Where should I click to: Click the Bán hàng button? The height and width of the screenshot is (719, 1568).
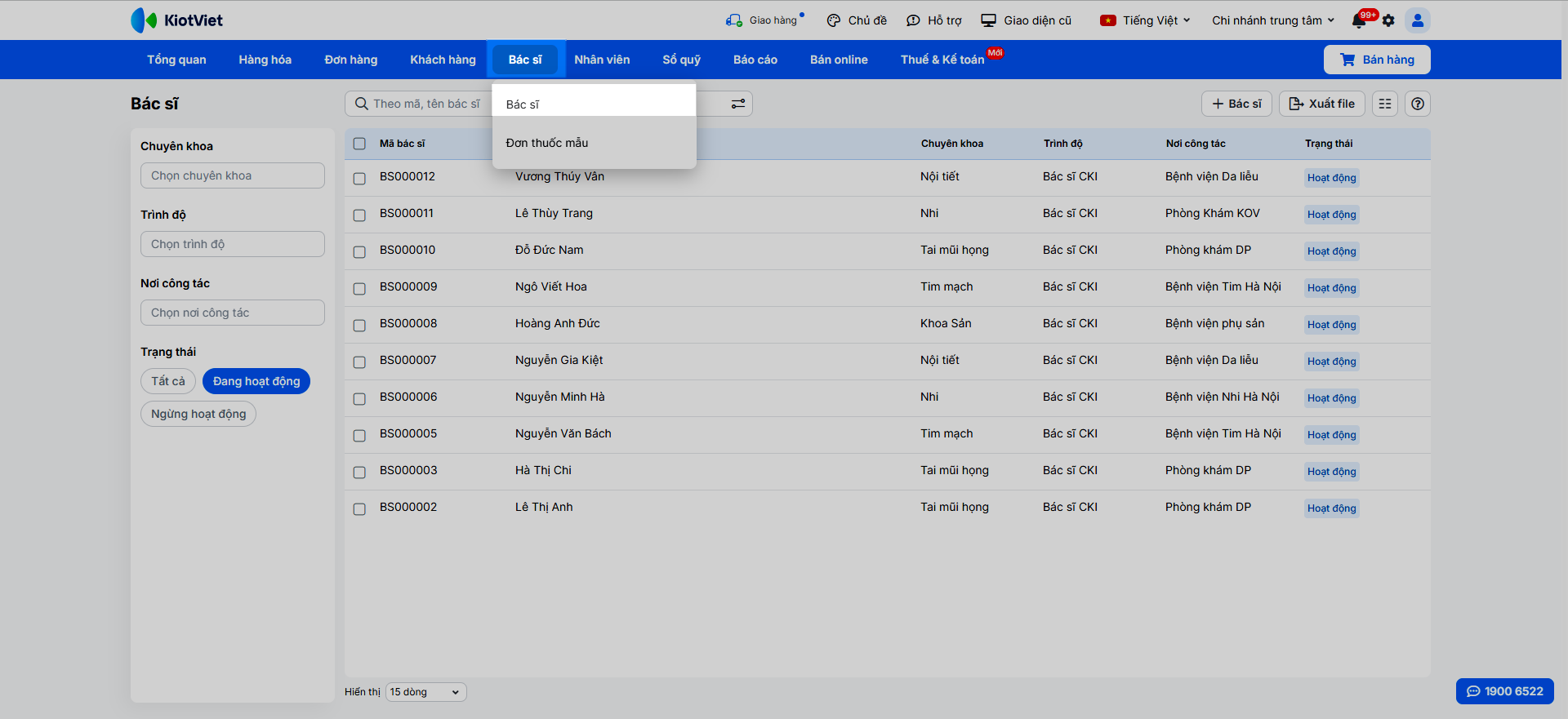[1377, 60]
